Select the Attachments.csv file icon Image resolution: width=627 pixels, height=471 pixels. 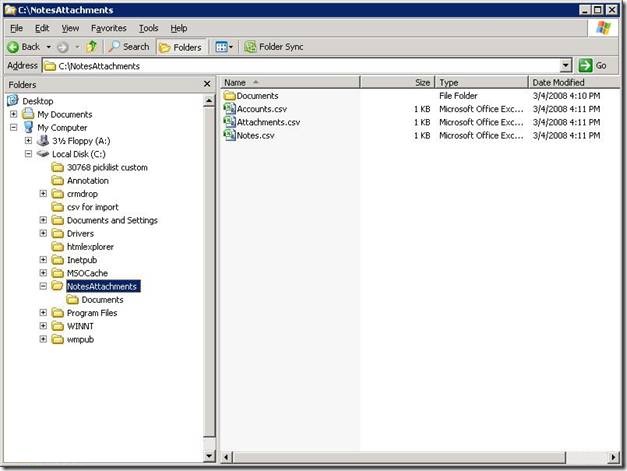(229, 122)
